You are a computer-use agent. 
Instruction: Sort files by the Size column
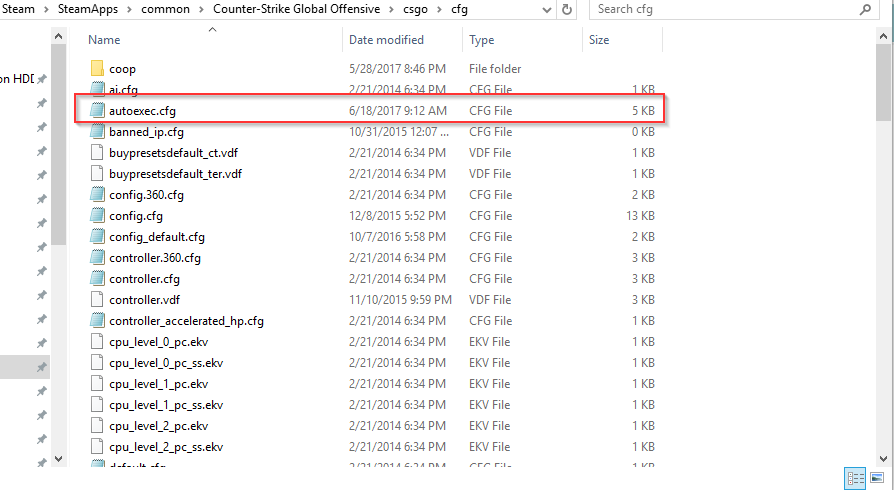(x=599, y=40)
